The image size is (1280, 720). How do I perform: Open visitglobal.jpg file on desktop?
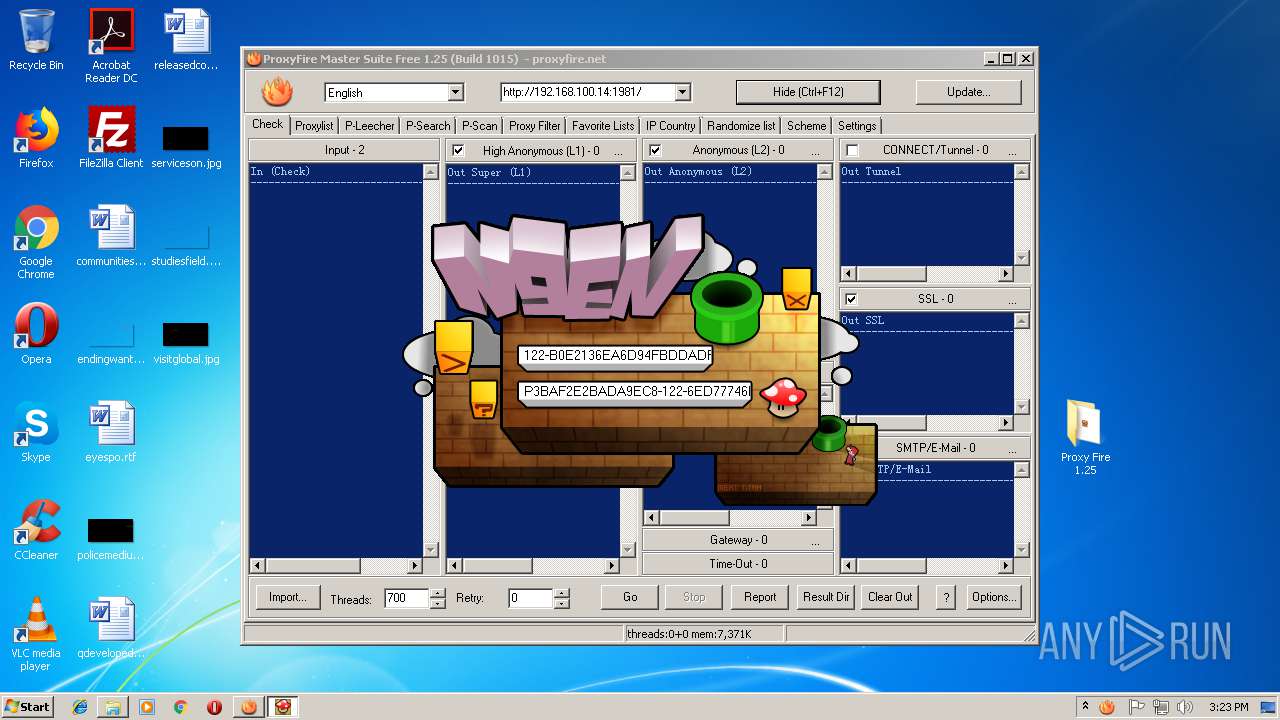[186, 342]
